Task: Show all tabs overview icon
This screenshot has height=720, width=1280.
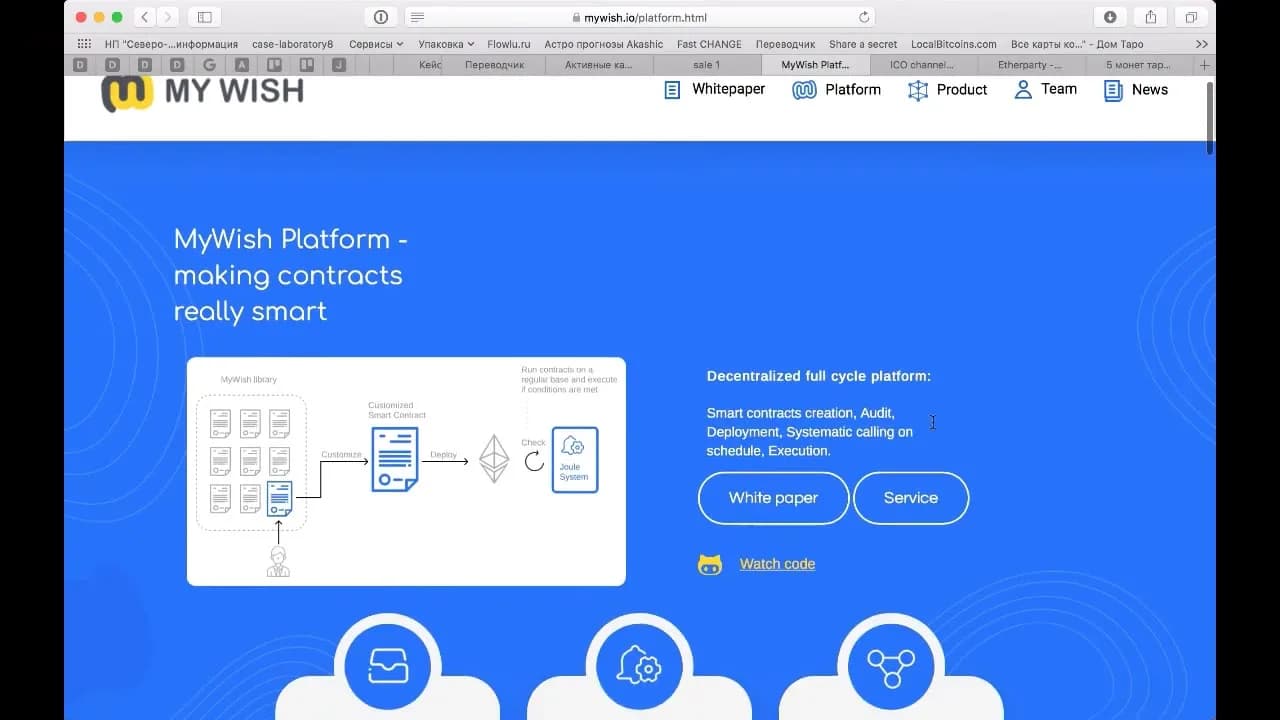Action: pos(1191,17)
